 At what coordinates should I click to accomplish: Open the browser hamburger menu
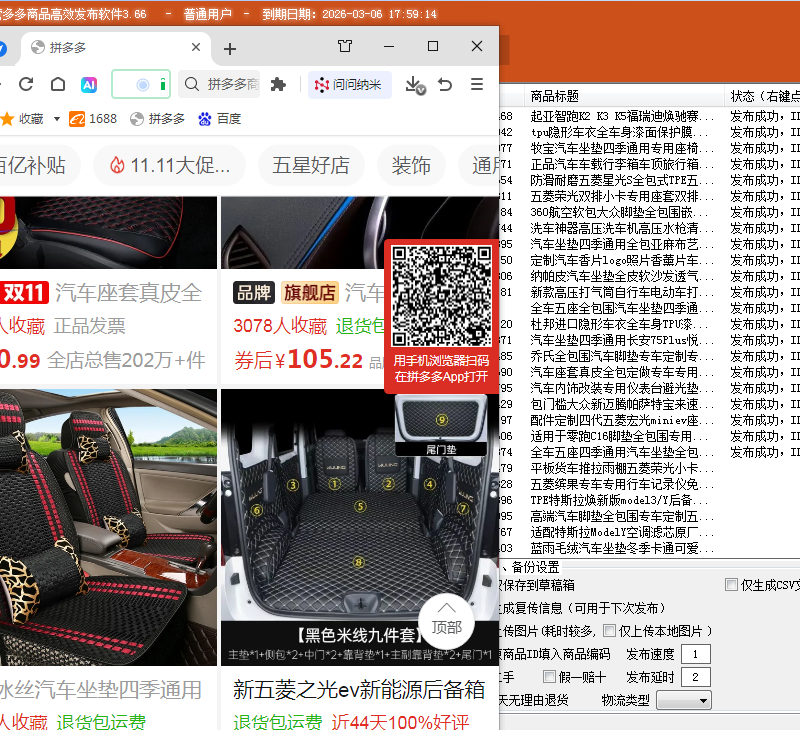pyautogui.click(x=477, y=85)
